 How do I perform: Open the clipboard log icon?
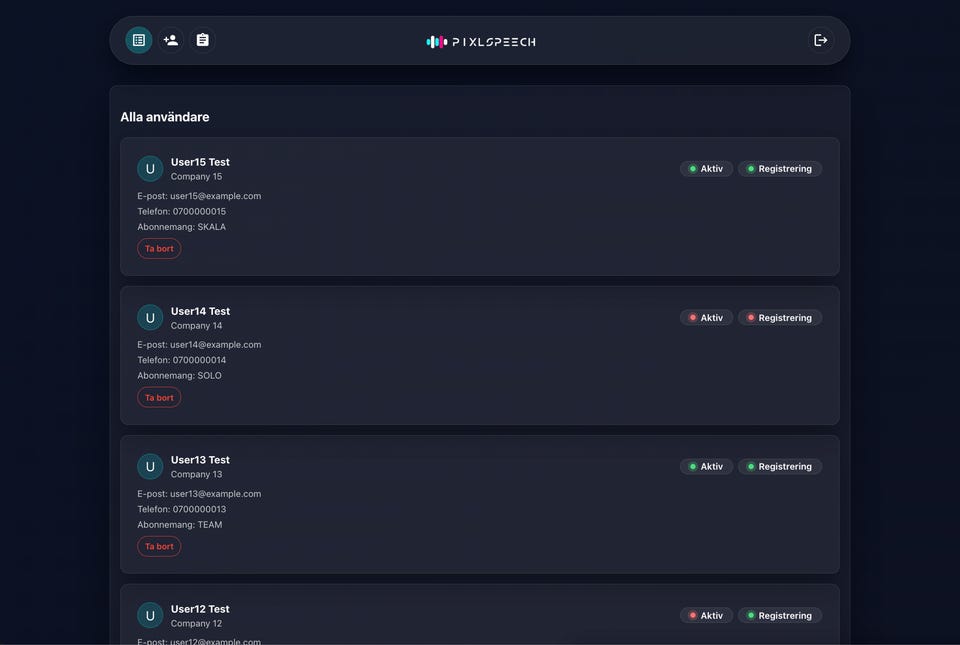202,40
